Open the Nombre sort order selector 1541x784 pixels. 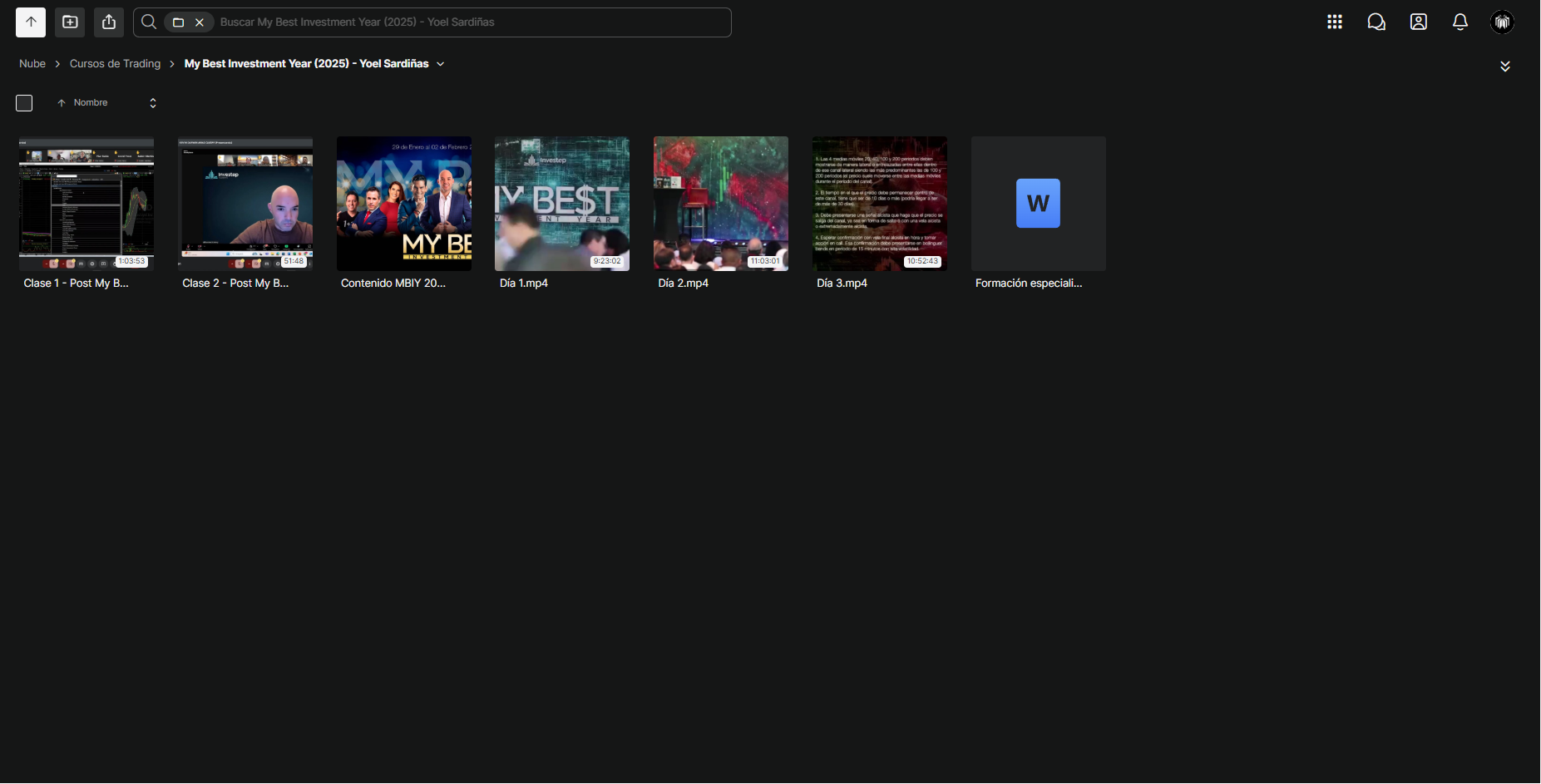pos(153,103)
